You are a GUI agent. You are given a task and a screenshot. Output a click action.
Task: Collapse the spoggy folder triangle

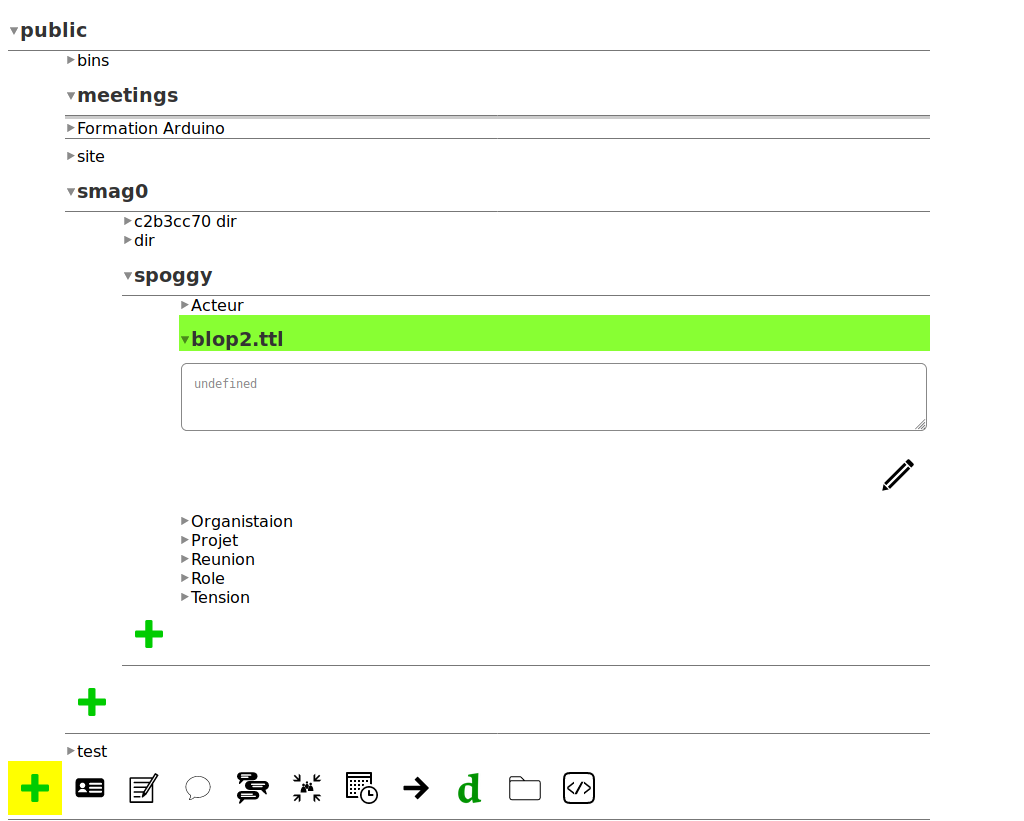127,276
